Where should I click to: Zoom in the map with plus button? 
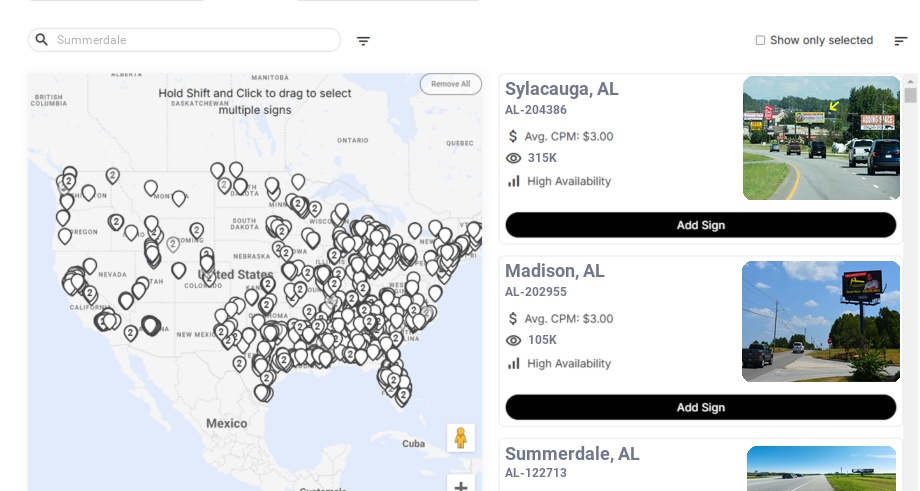point(461,486)
